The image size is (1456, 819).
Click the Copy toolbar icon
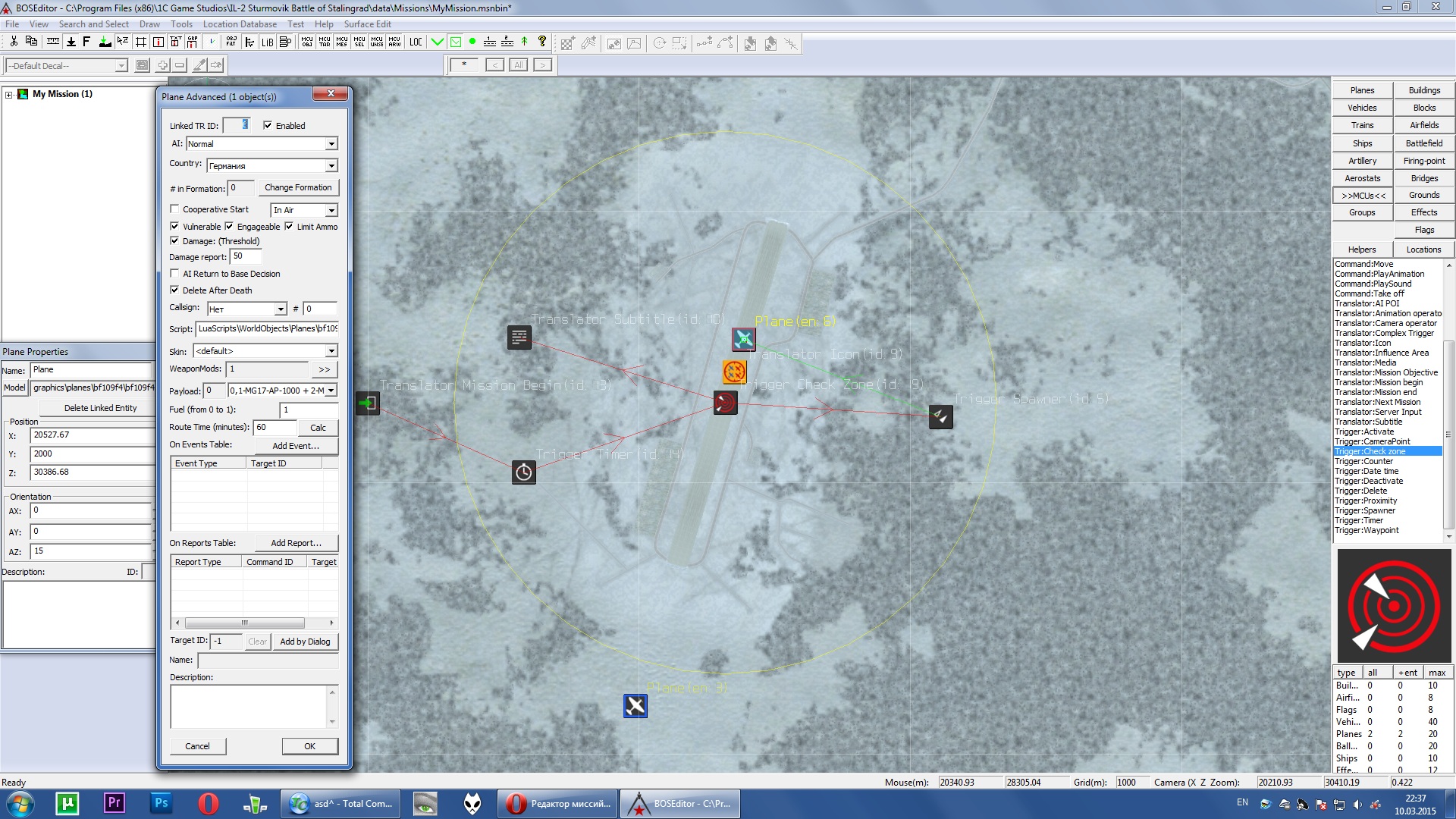tap(31, 42)
